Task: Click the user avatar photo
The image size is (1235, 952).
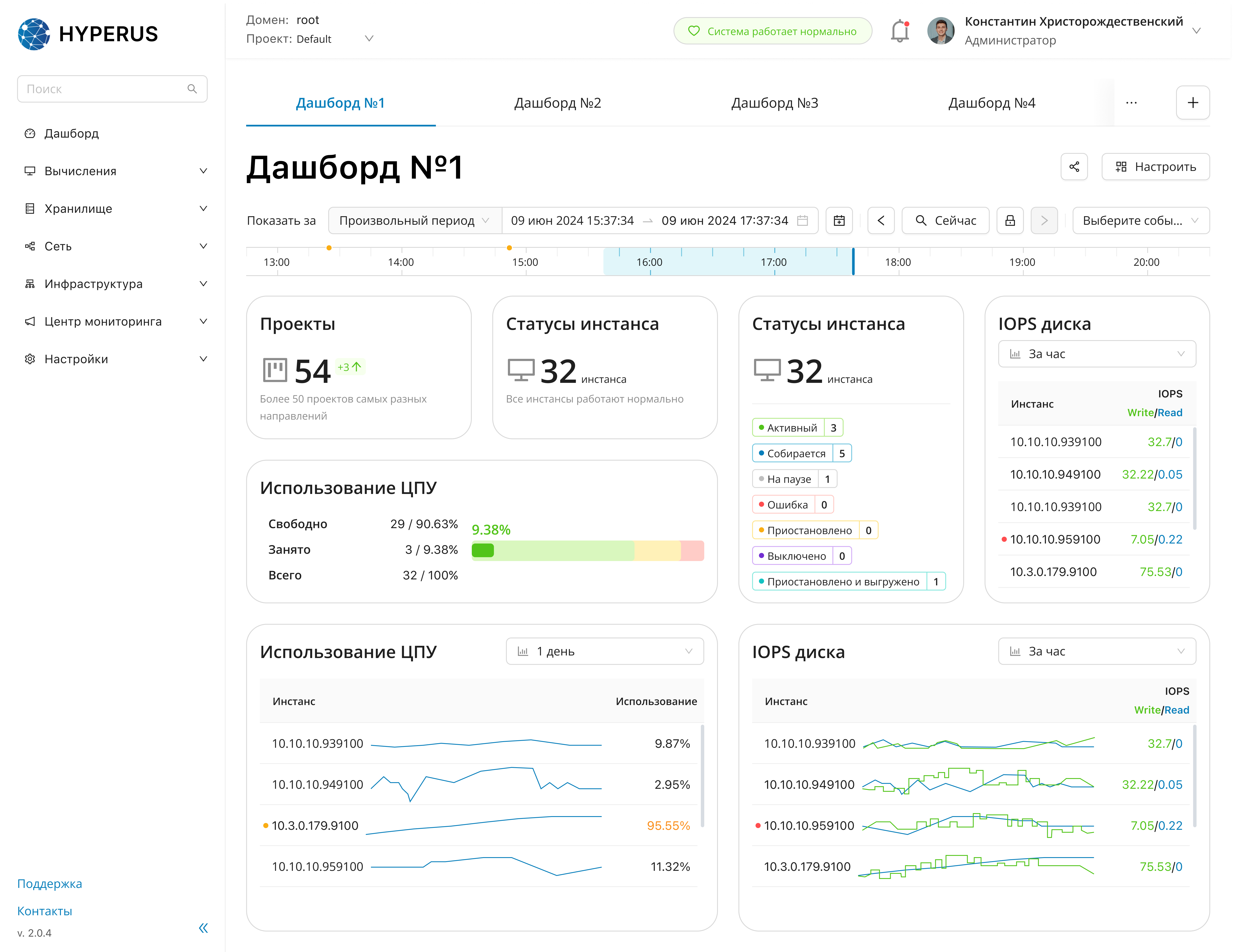Action: pos(941,31)
